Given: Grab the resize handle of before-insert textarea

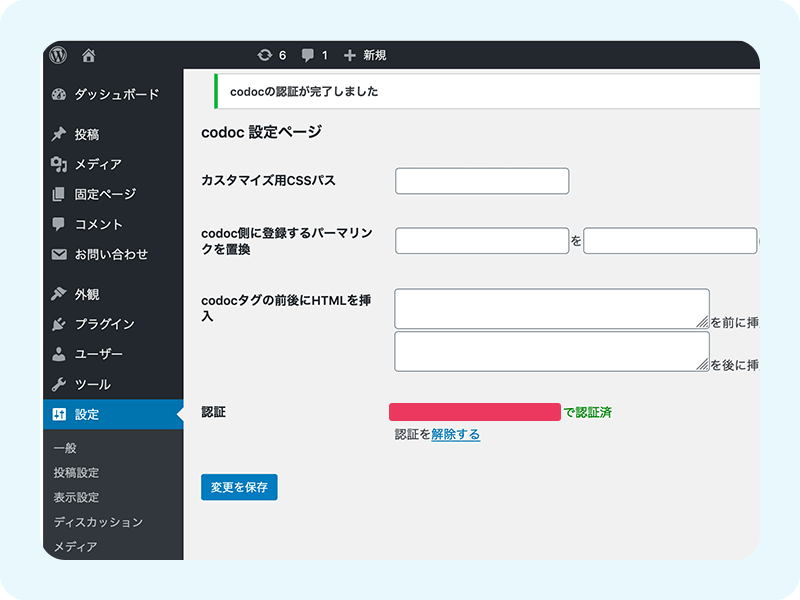Looking at the screenshot, I should (x=703, y=322).
